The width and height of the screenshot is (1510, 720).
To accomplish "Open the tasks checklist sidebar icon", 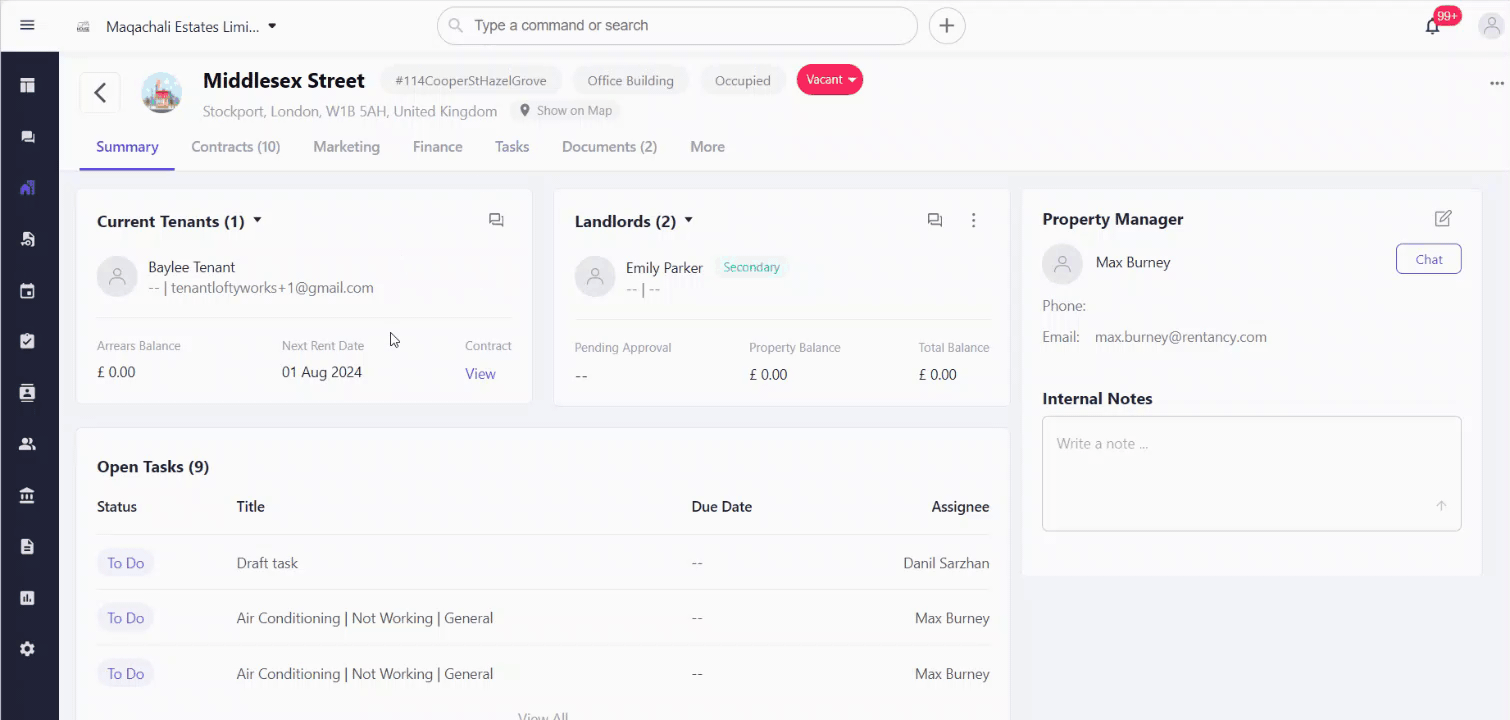I will [x=27, y=341].
